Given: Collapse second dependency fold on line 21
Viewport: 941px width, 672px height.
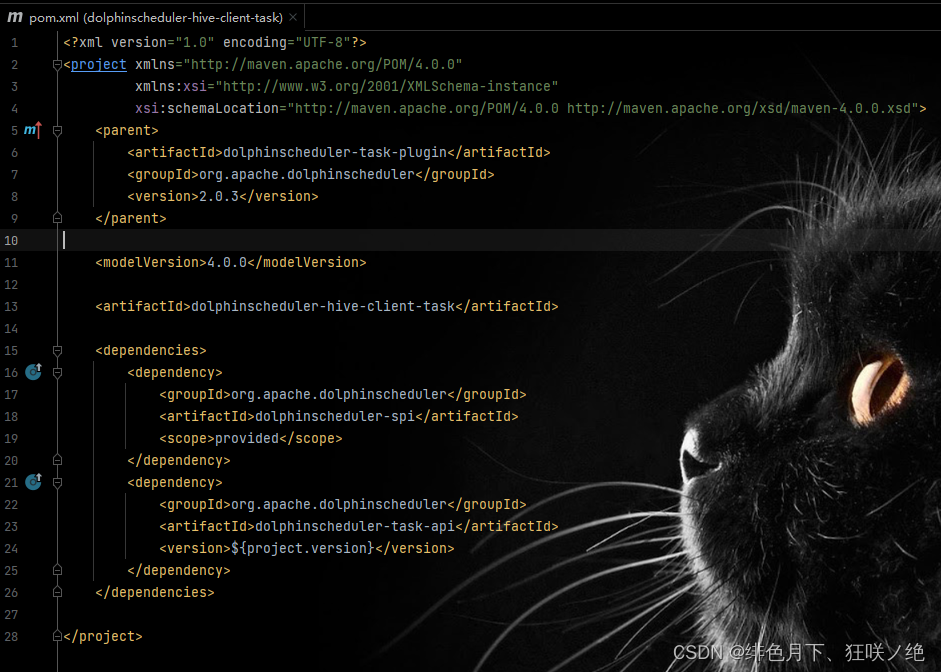Looking at the screenshot, I should coord(58,482).
